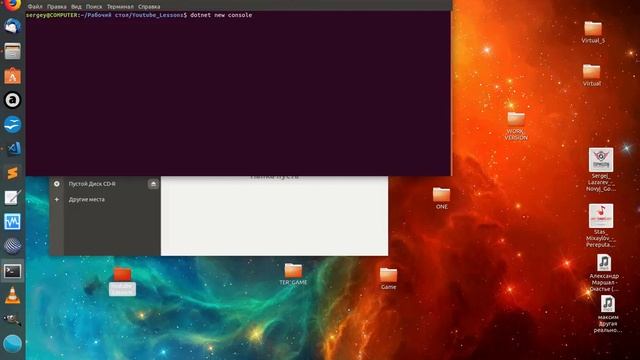Launch VLC media player from dock

point(12,295)
